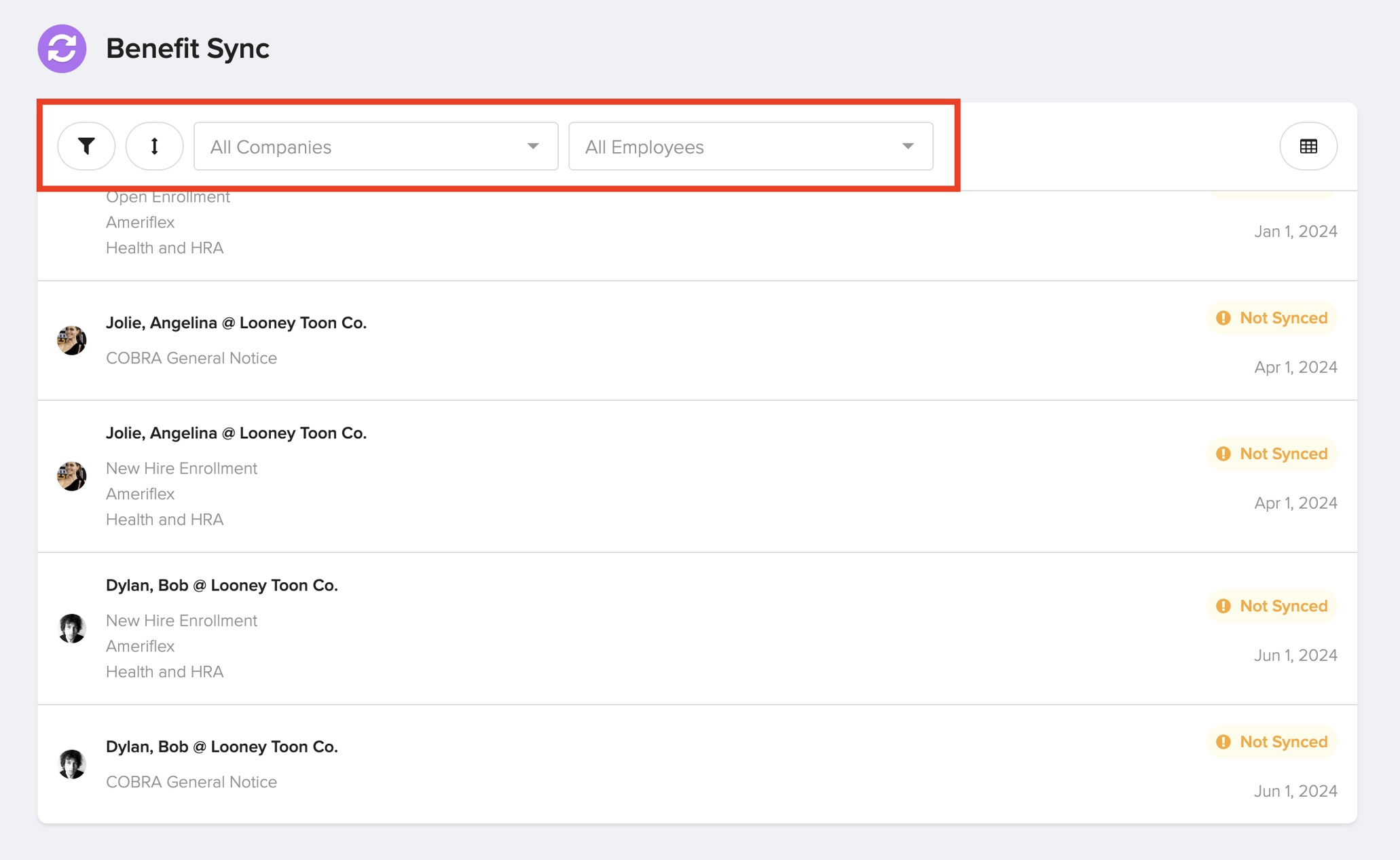Screen dimensions: 1400x860
Task: Expand the All Companies chevron arrow
Action: point(533,145)
